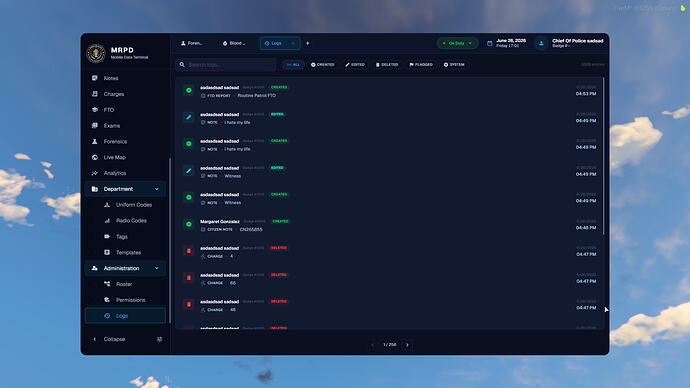Open Templates in Department menu
The height and width of the screenshot is (388, 690).
click(x=128, y=252)
